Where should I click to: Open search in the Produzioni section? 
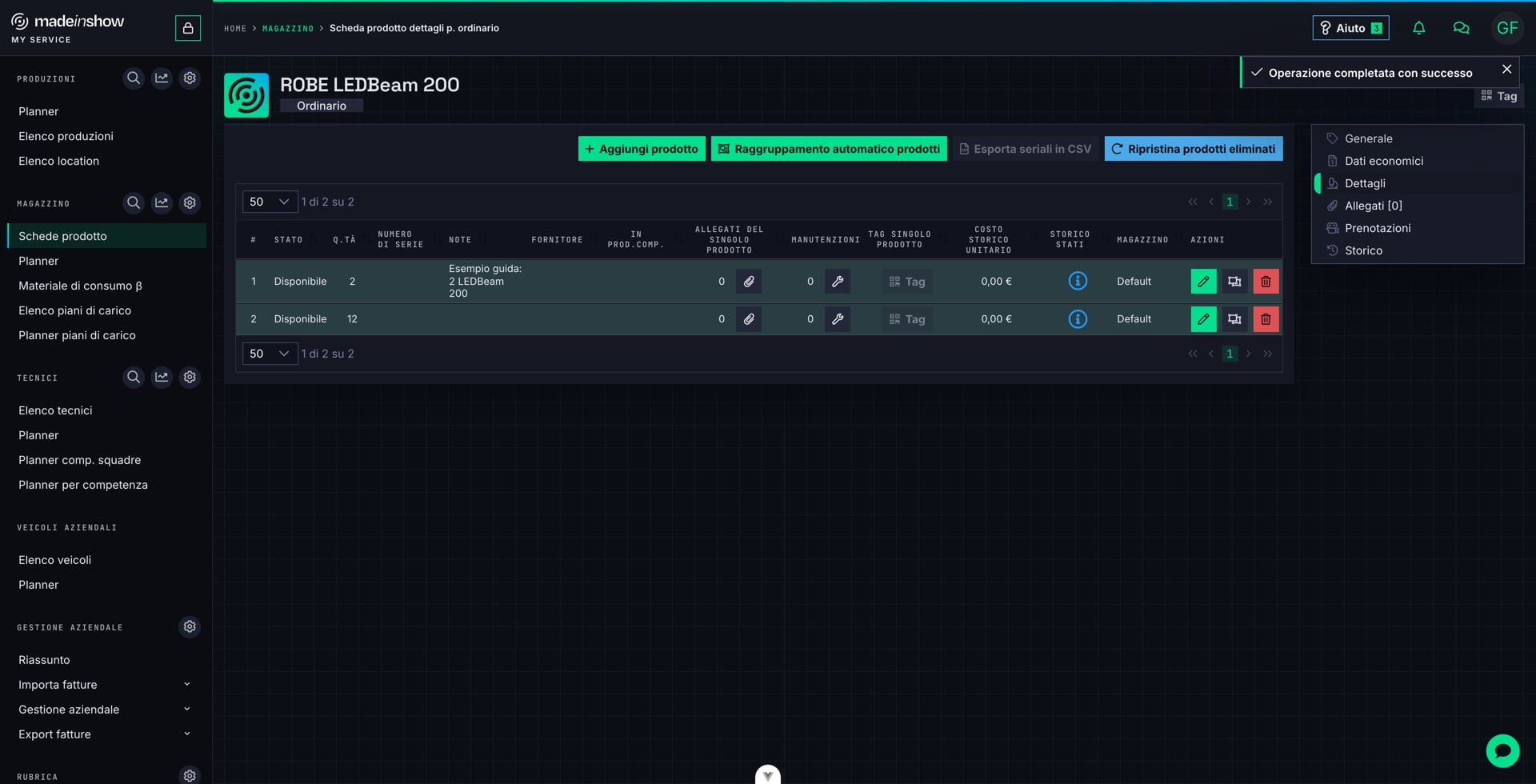(134, 78)
